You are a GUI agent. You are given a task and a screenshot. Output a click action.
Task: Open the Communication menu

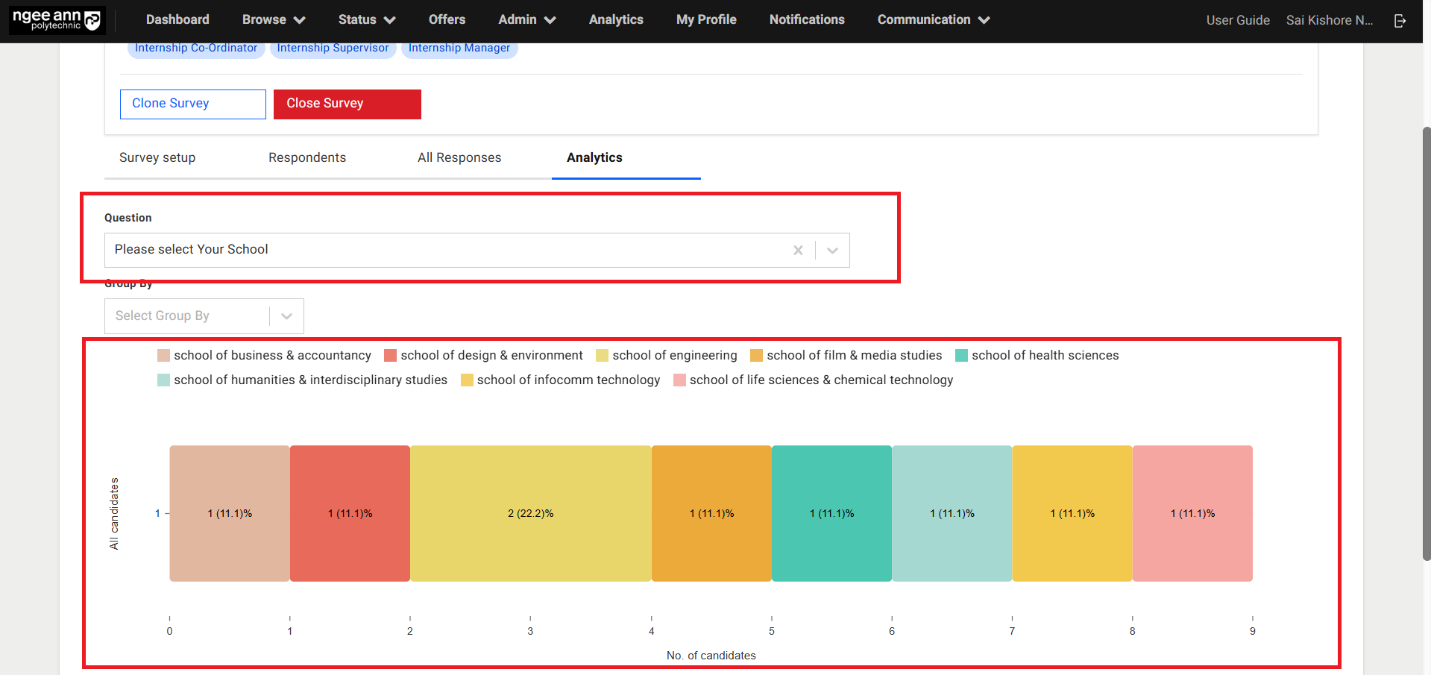[934, 20]
